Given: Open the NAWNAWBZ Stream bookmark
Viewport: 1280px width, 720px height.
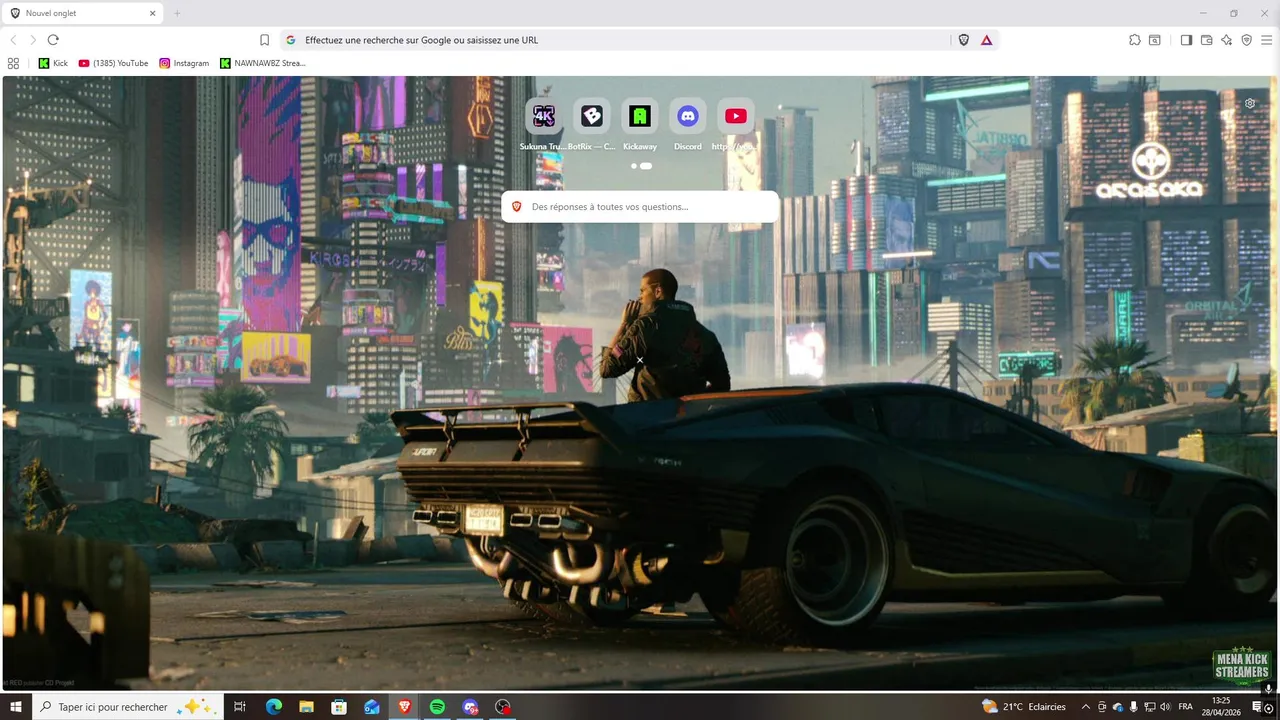Looking at the screenshot, I should [x=262, y=63].
